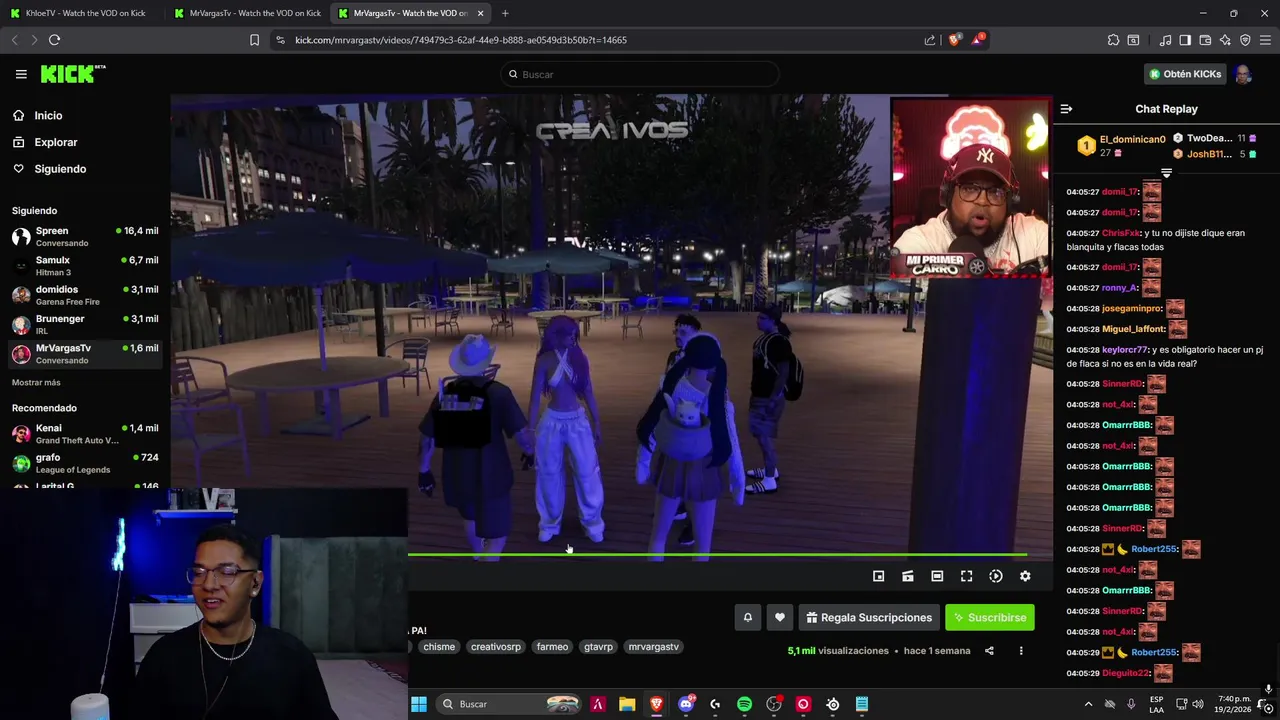Open Samulx channel in following list

pos(85,266)
